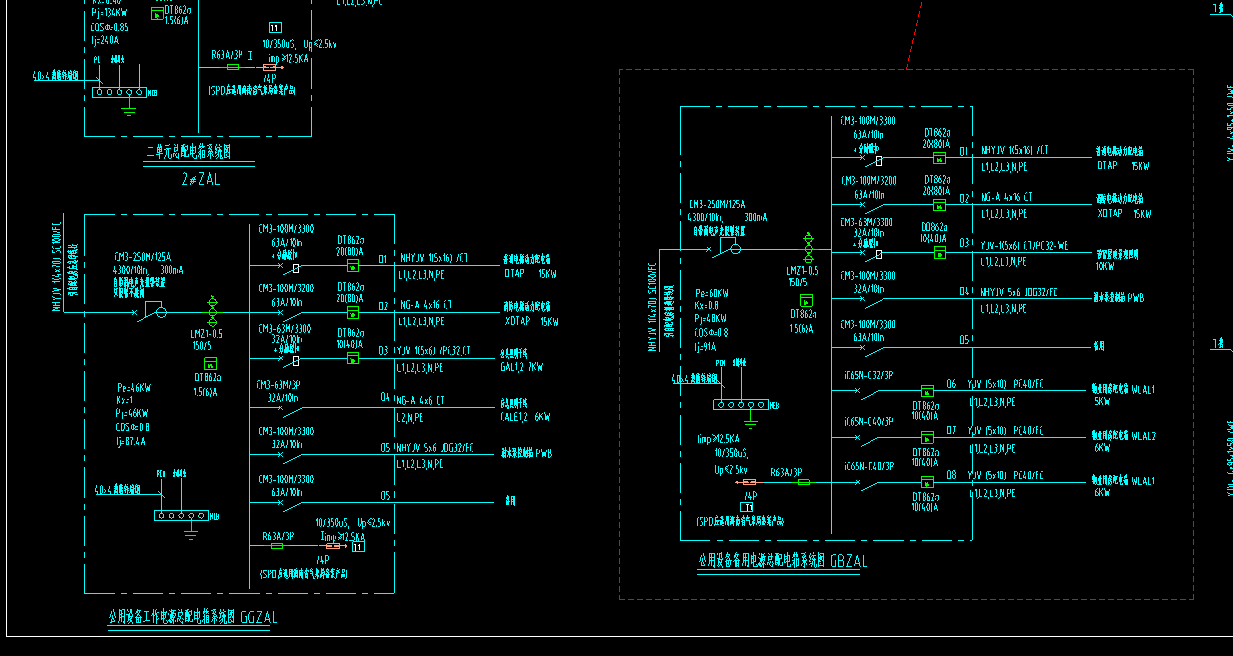Click the Ij=87.4A current value
The width and height of the screenshot is (1233, 656).
pos(132,440)
